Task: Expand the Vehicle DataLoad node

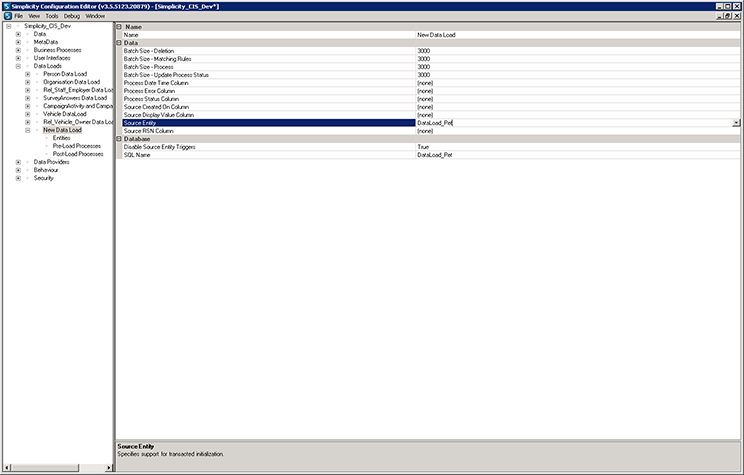Action: pyautogui.click(x=28, y=114)
